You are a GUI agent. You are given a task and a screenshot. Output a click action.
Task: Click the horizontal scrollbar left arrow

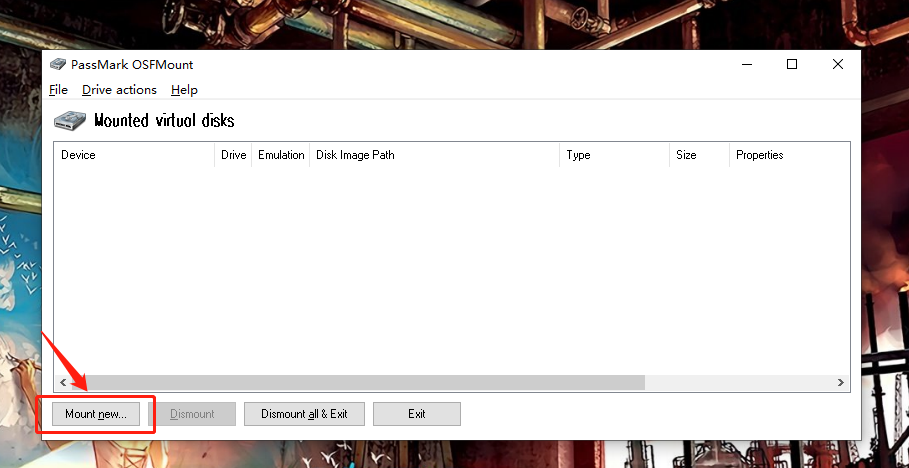point(63,383)
